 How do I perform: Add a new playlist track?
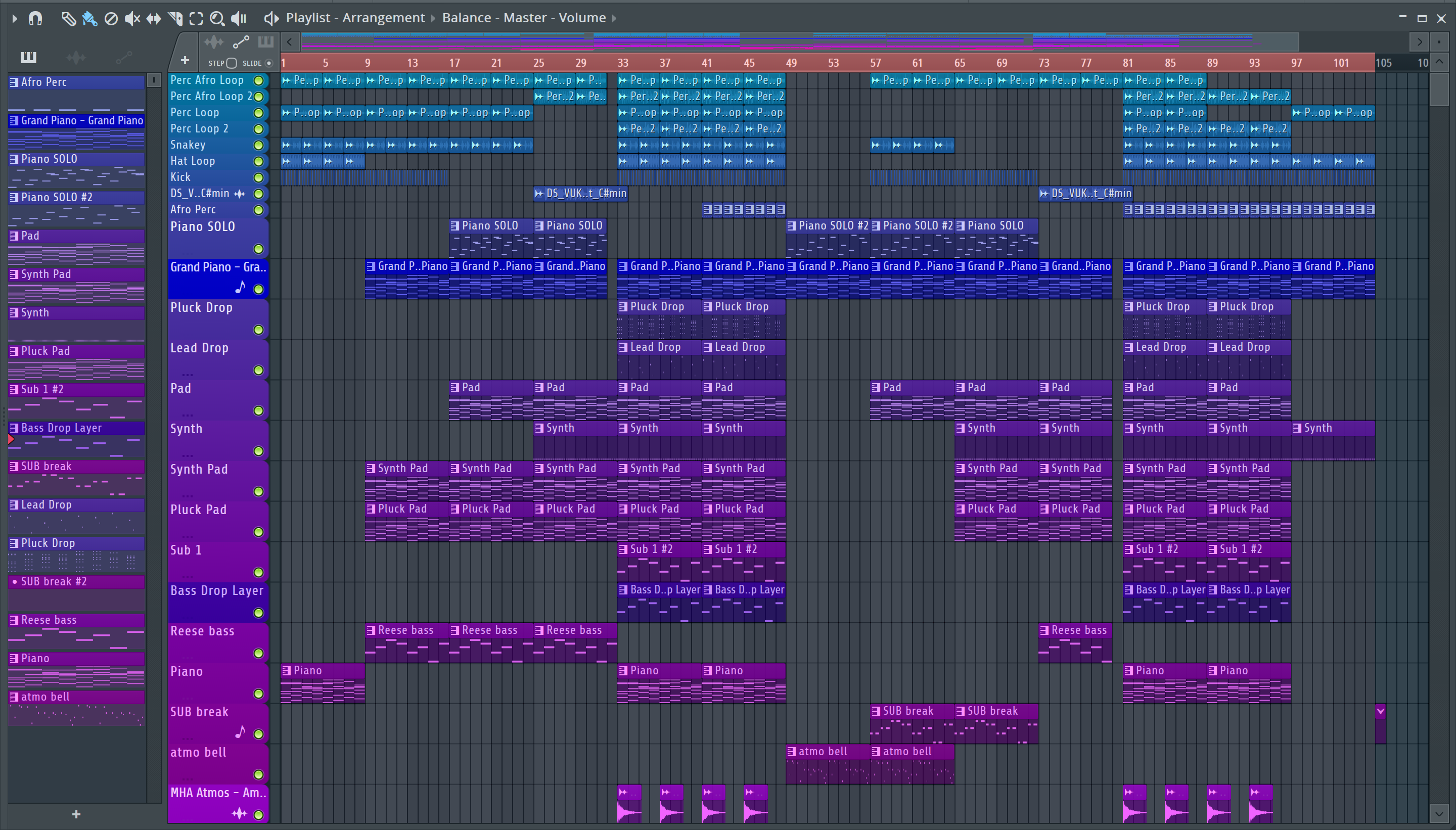coord(185,61)
